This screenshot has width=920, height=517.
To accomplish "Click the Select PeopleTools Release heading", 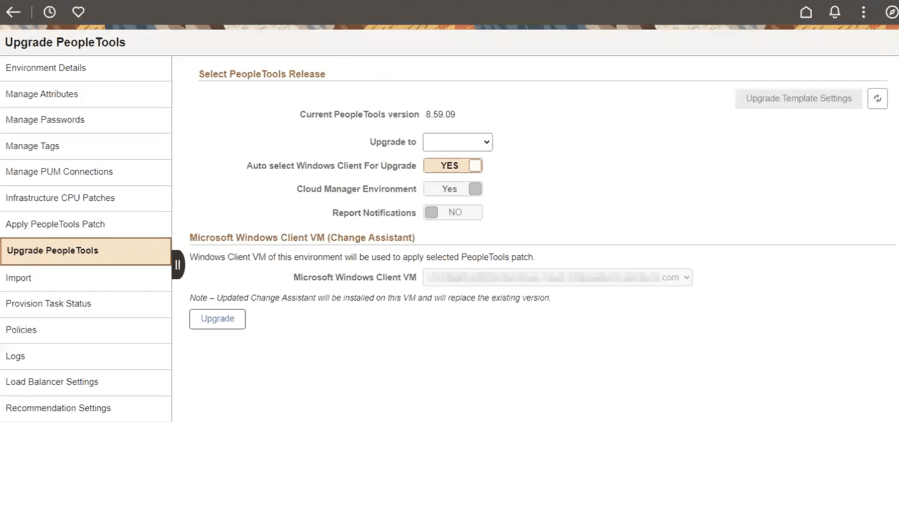I will pyautogui.click(x=262, y=74).
